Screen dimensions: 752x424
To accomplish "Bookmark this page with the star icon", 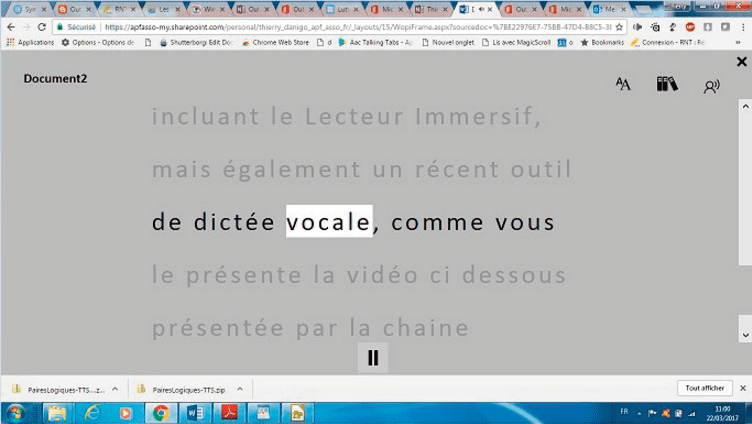I will pyautogui.click(x=620, y=27).
